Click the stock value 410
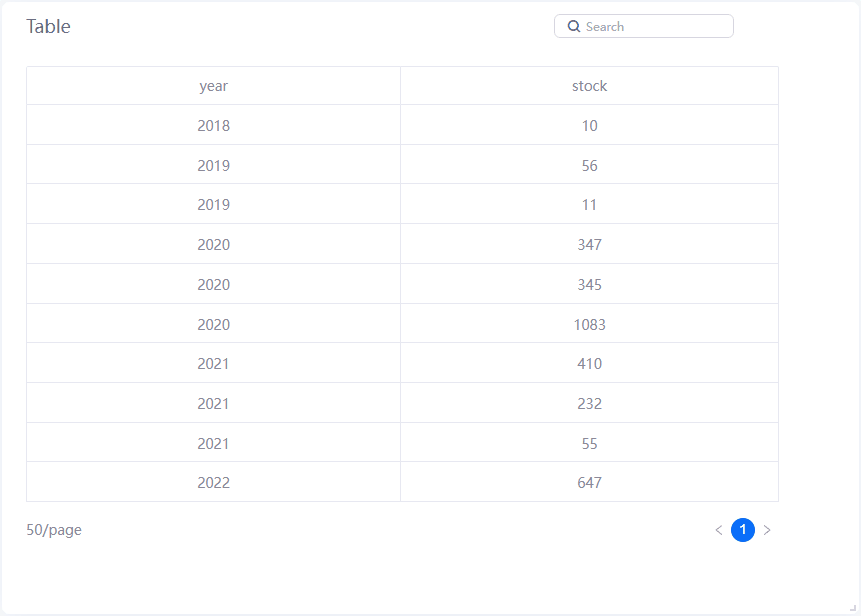 tap(589, 364)
